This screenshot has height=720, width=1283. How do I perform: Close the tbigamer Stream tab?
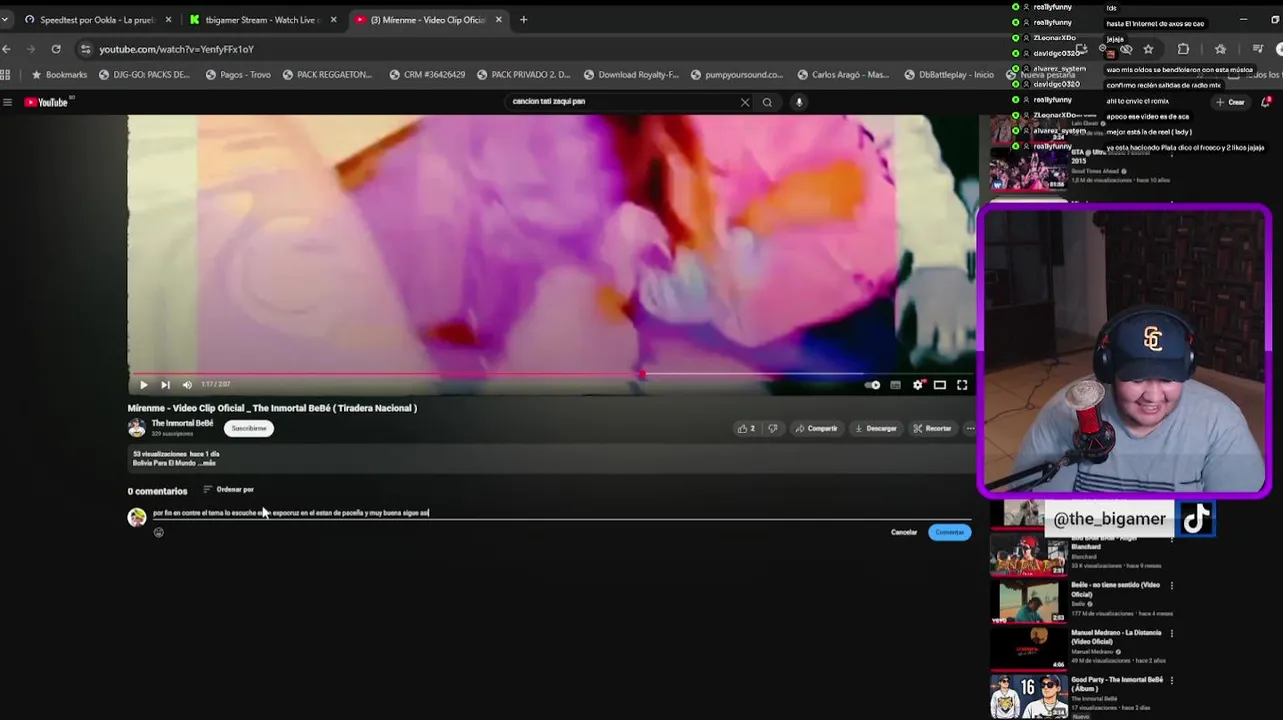pos(333,20)
